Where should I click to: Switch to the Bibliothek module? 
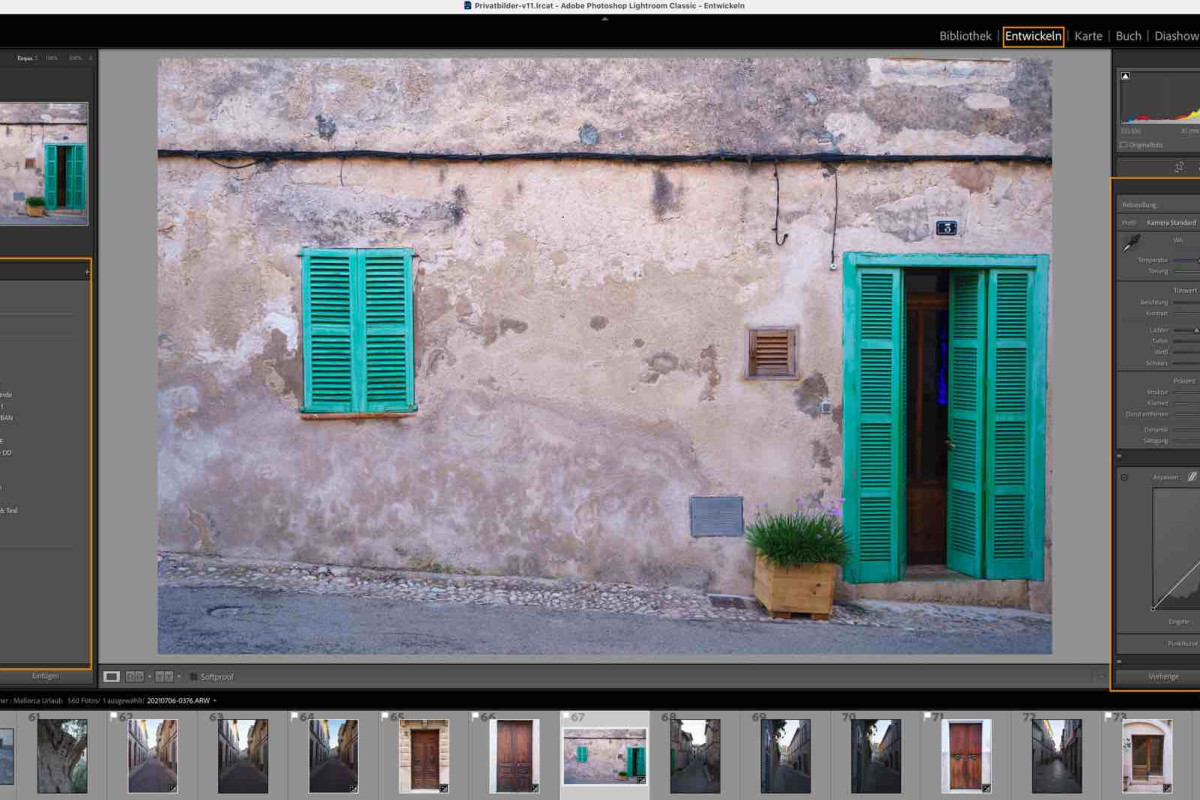(965, 36)
